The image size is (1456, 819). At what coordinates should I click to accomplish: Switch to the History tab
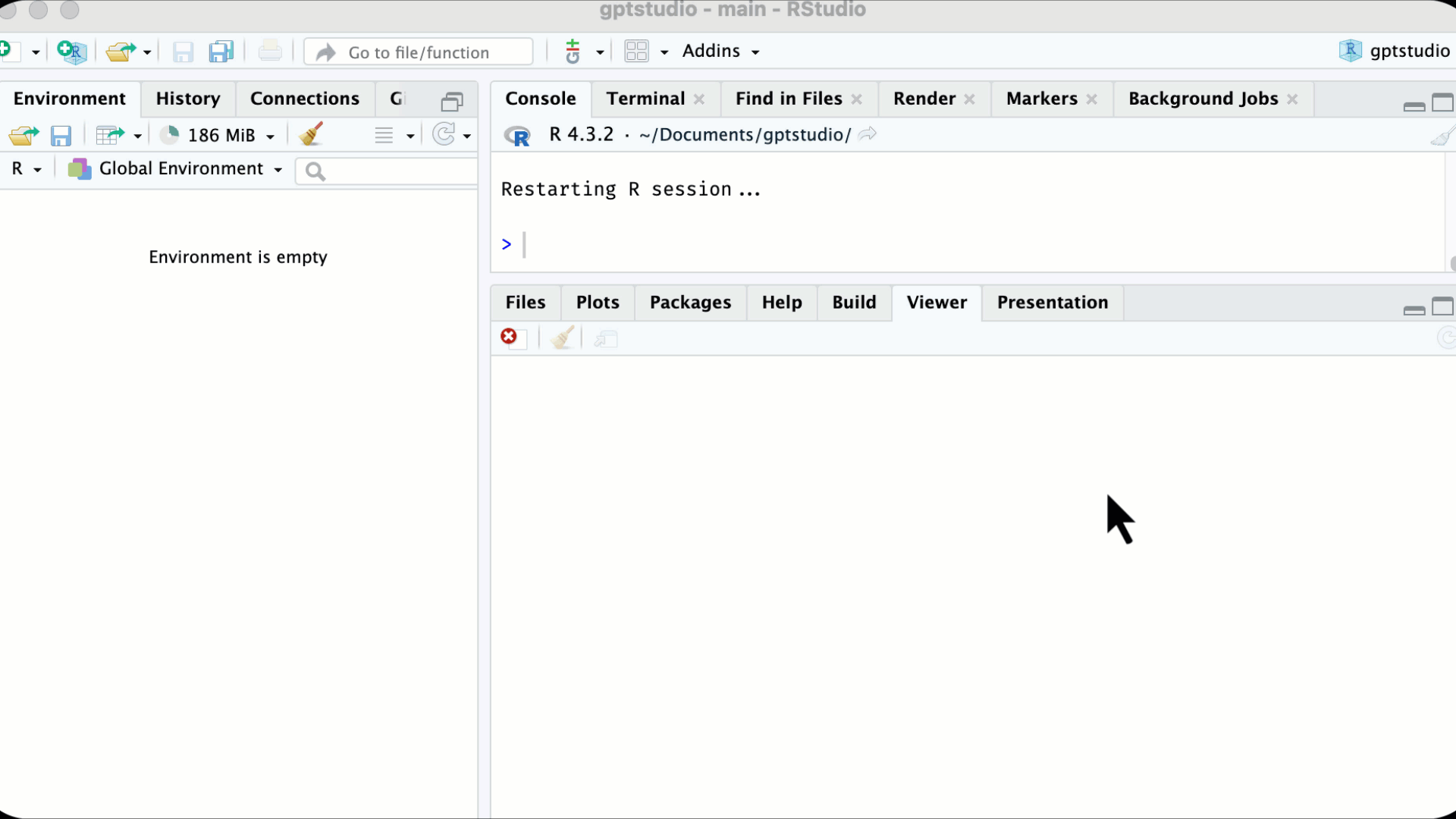(x=187, y=99)
